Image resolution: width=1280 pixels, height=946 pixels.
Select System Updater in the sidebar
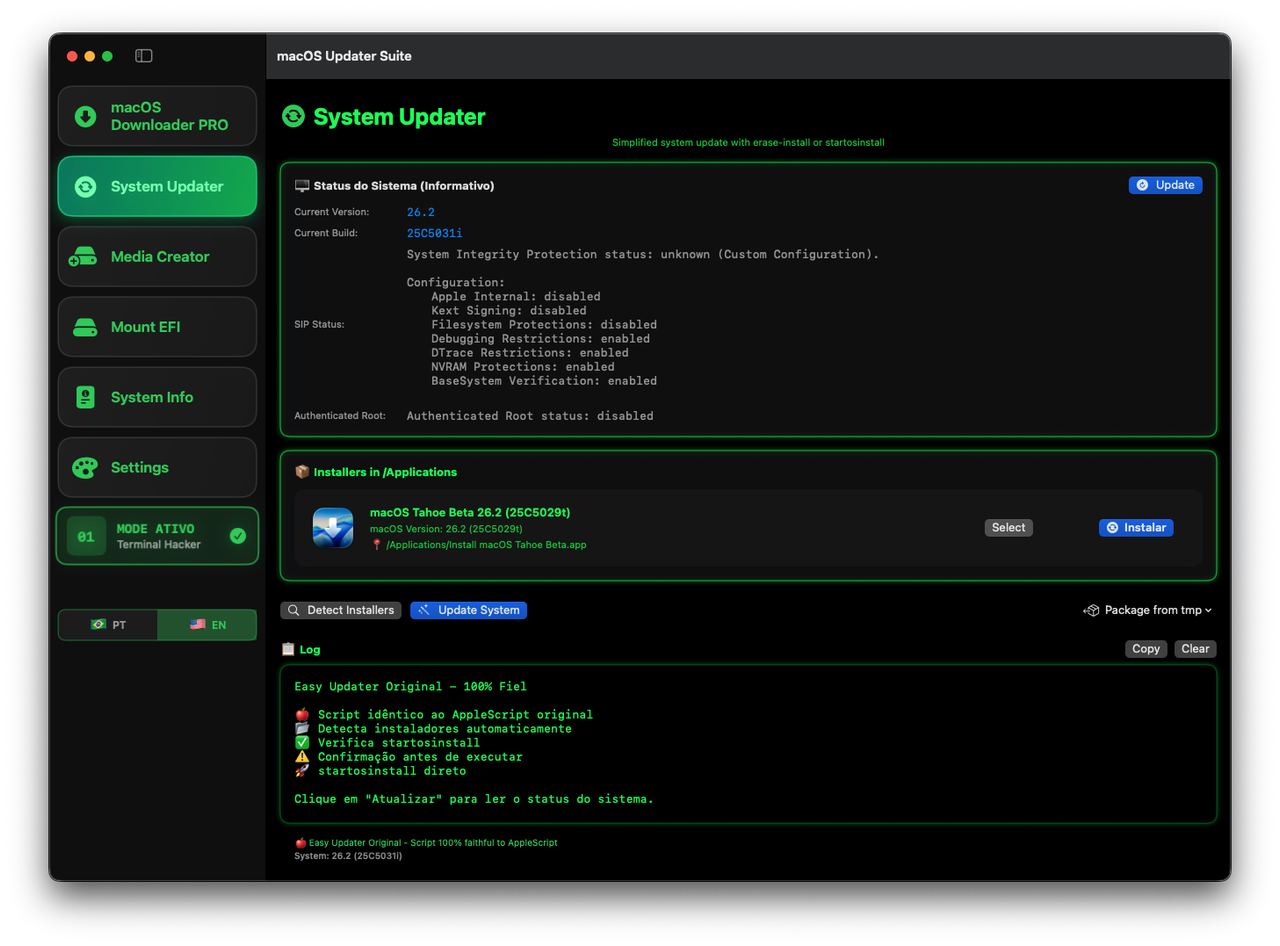point(157,186)
